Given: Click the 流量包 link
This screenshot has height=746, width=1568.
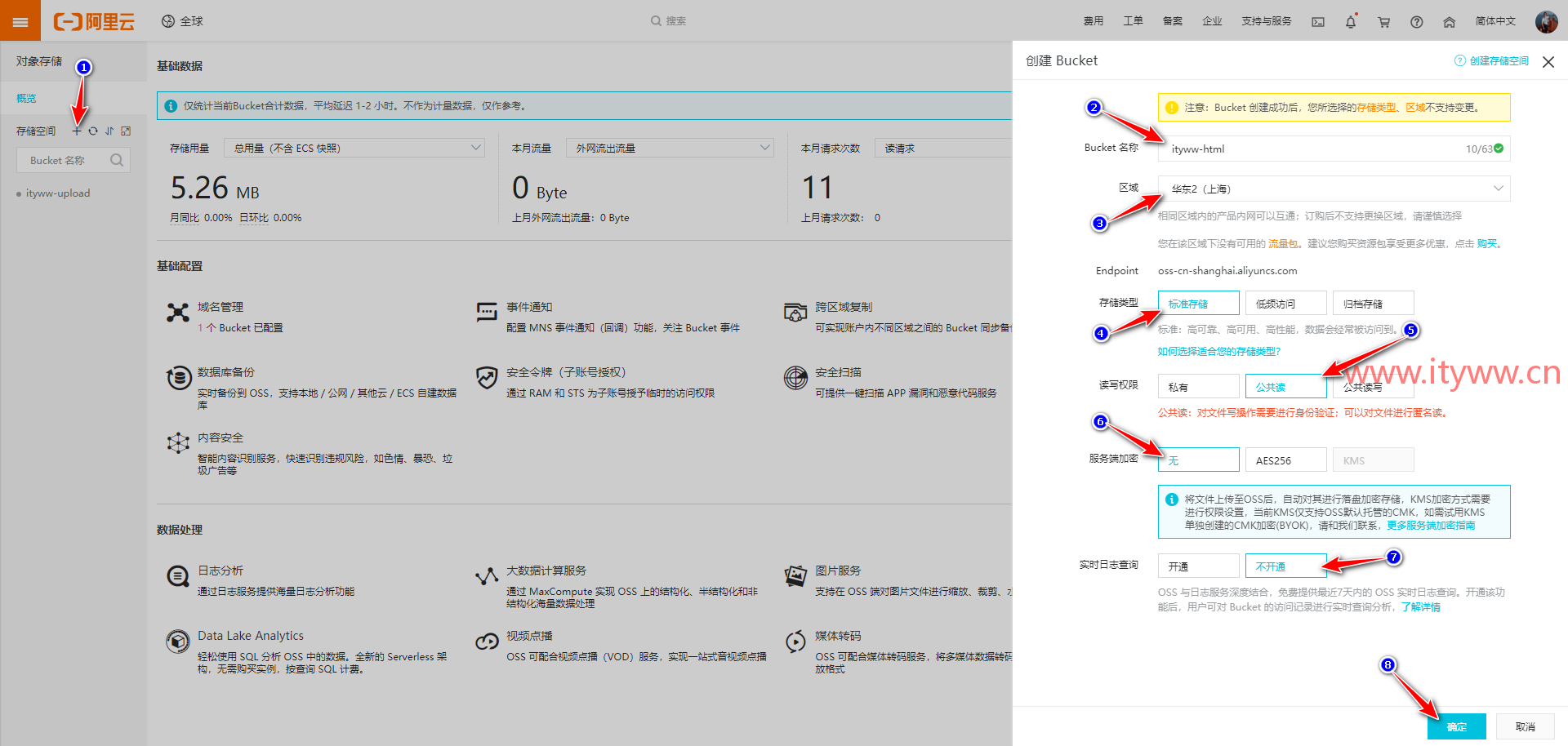Looking at the screenshot, I should click(1283, 243).
